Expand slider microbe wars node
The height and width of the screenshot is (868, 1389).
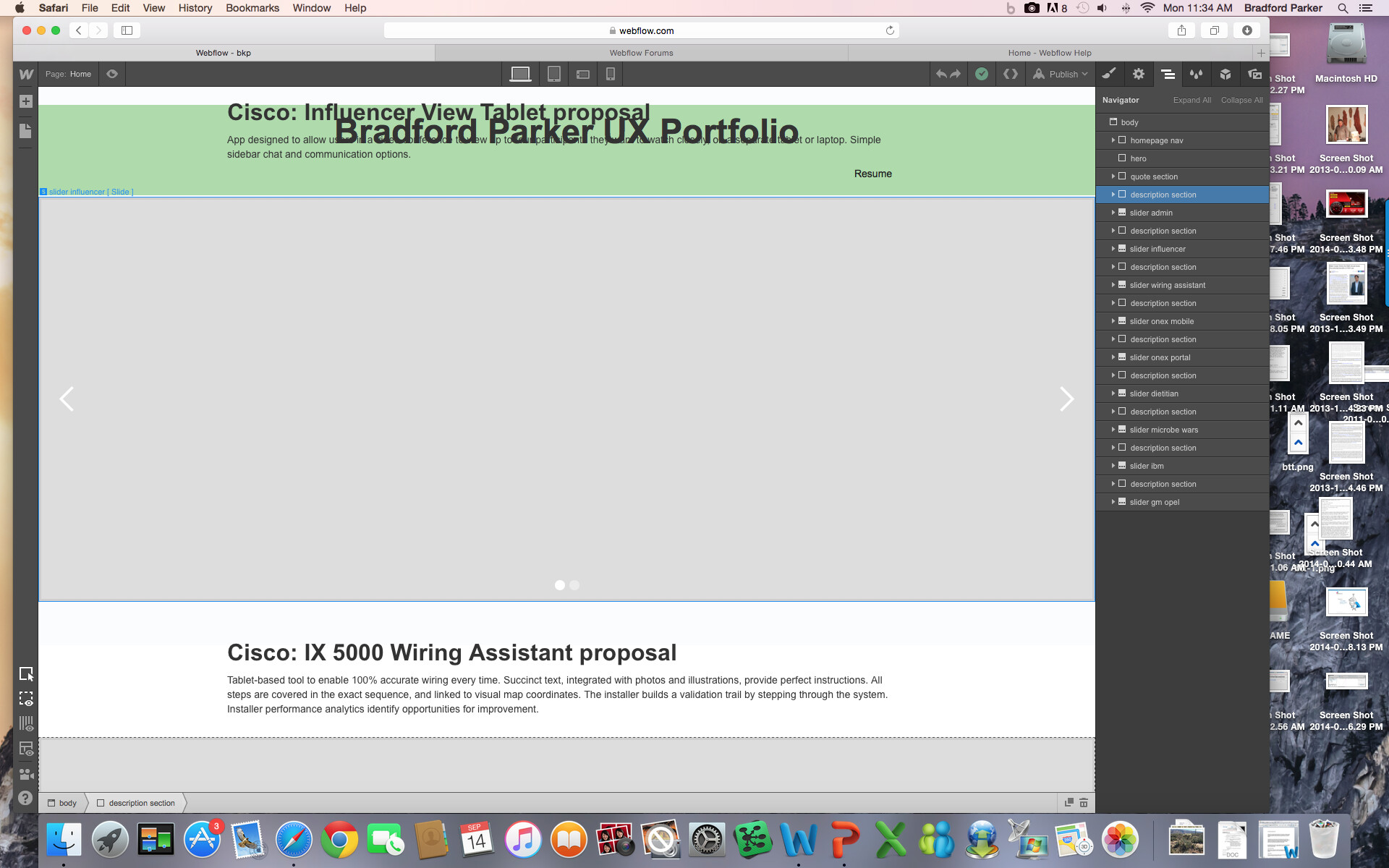tap(1113, 430)
